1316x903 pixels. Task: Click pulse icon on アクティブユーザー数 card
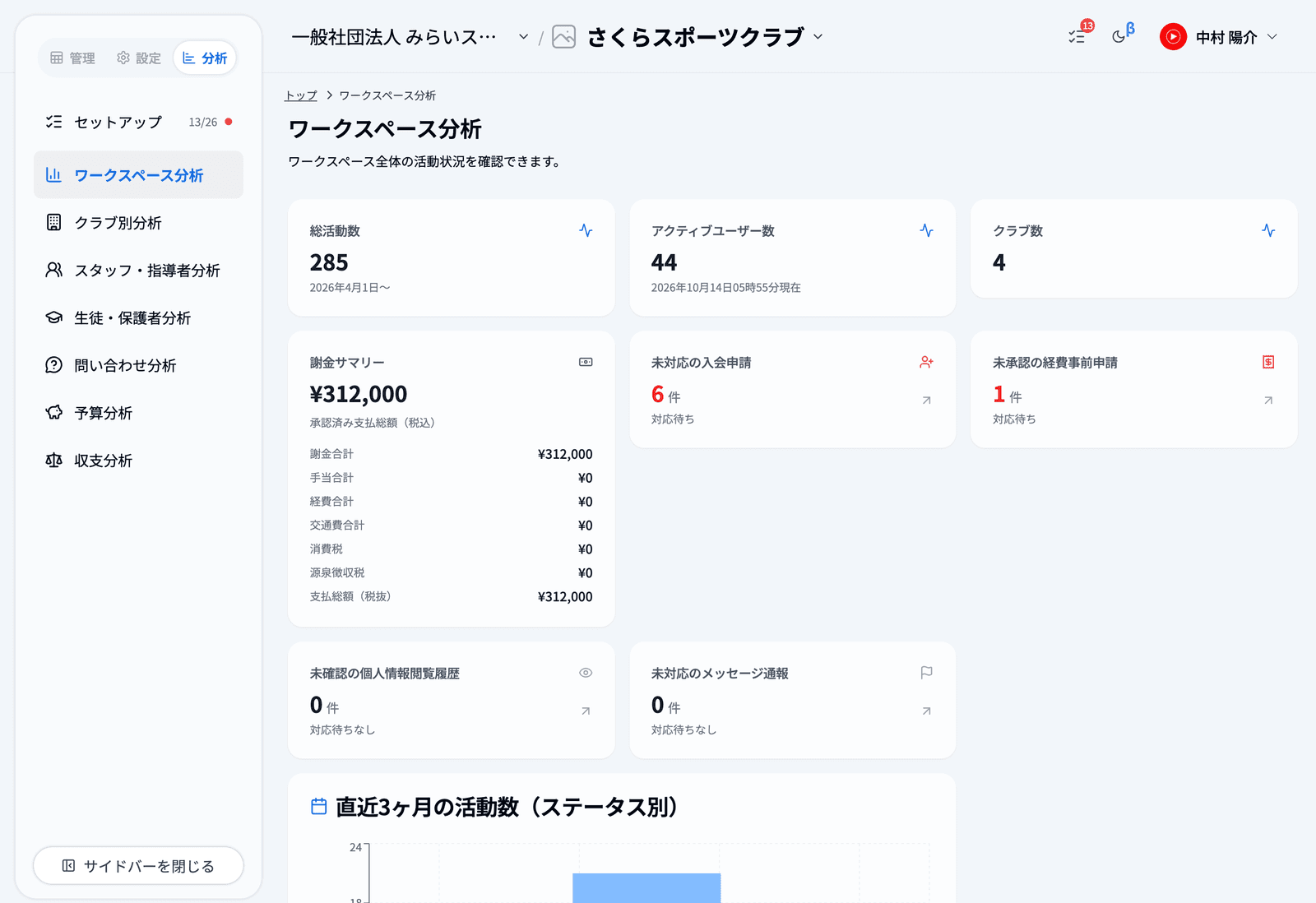927,230
